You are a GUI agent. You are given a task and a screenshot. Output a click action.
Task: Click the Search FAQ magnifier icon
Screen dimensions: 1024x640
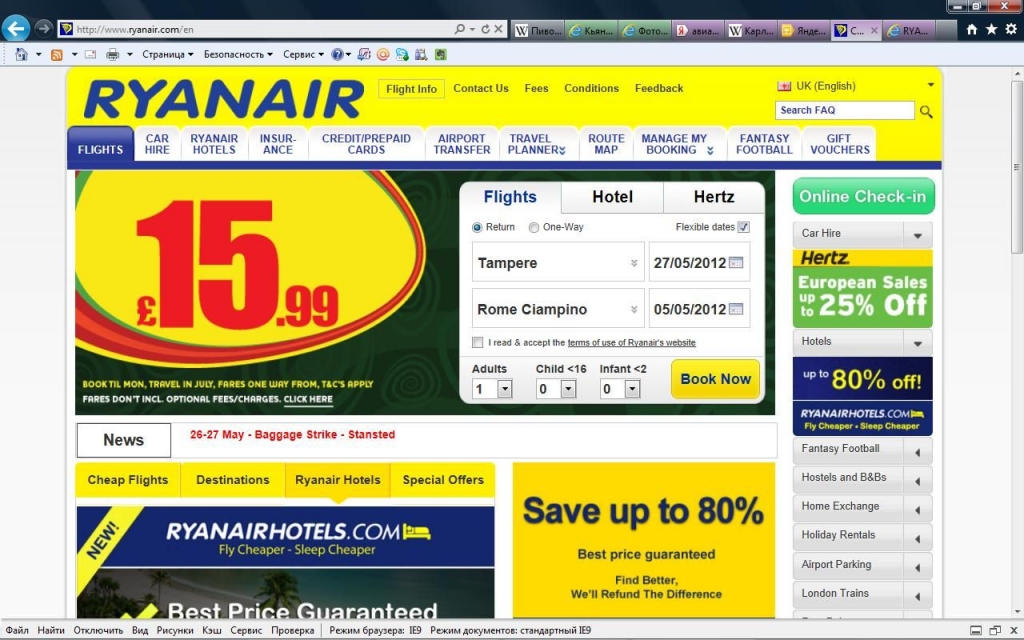coord(926,112)
